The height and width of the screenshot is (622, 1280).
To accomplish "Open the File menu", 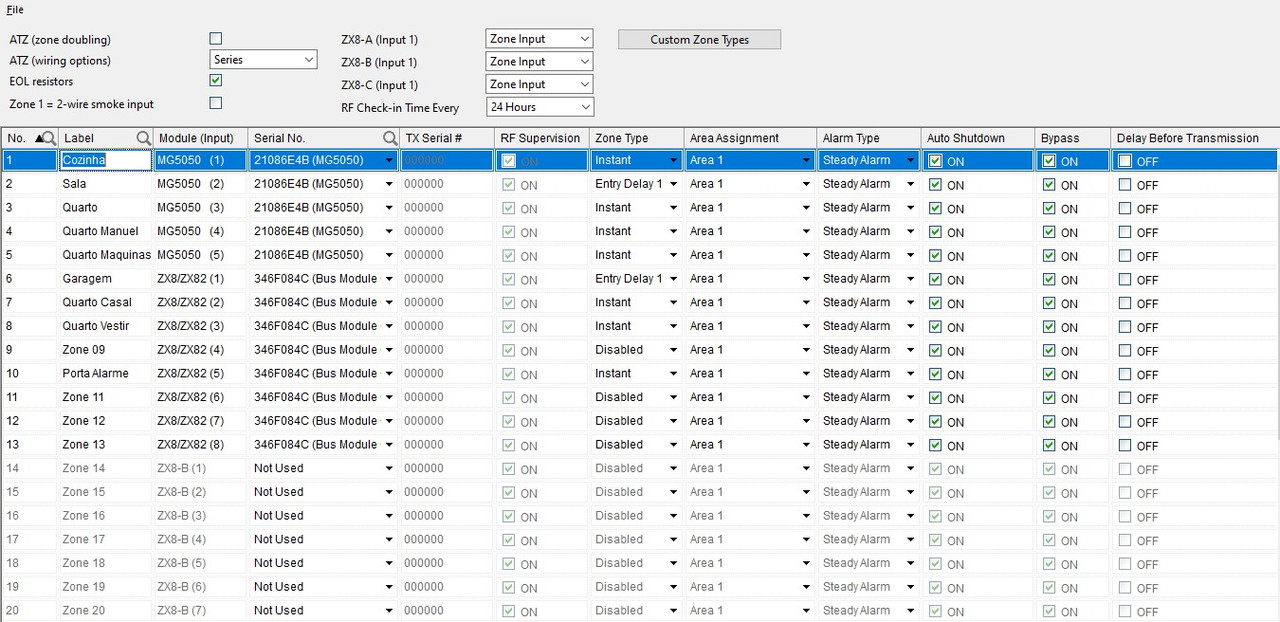I will pos(15,10).
